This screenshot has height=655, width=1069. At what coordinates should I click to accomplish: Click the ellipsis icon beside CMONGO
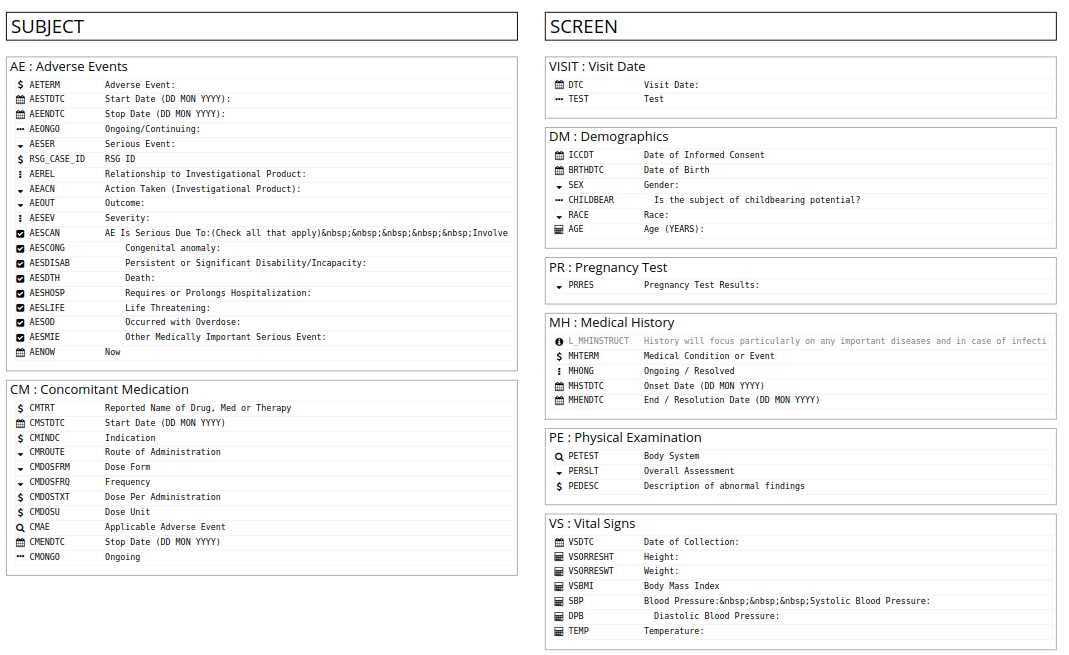pyautogui.click(x=20, y=557)
